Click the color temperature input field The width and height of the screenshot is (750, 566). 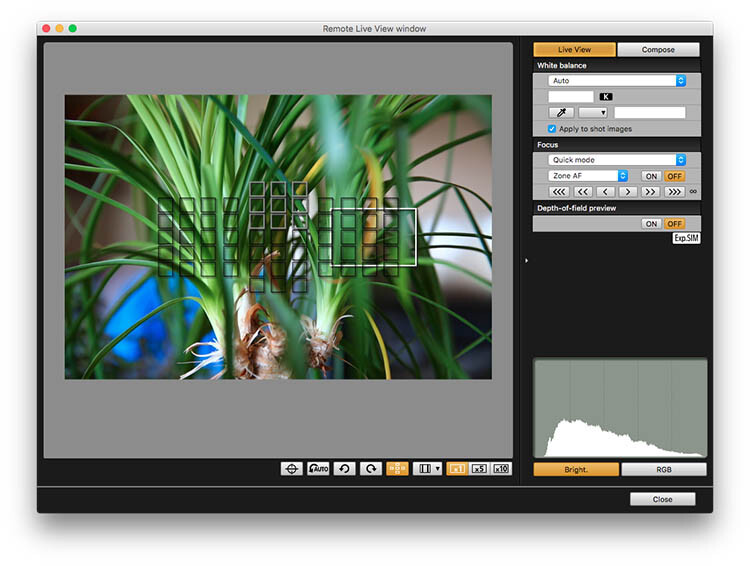click(570, 97)
